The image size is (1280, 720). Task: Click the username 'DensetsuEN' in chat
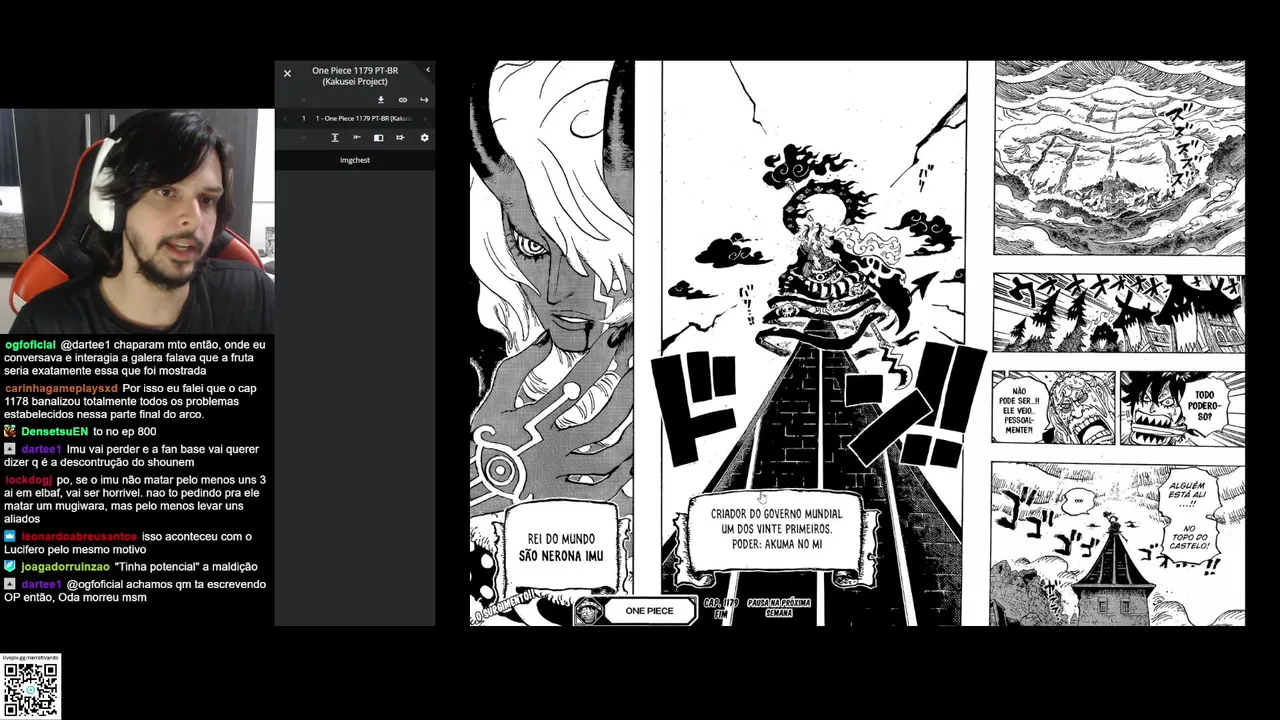(54, 432)
